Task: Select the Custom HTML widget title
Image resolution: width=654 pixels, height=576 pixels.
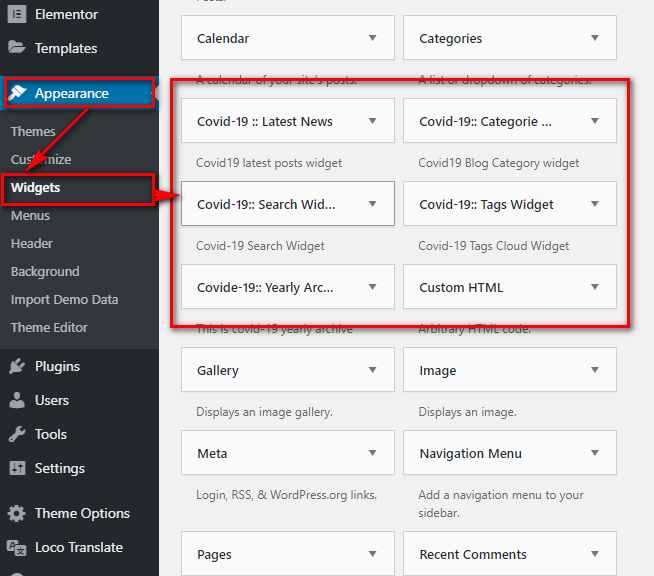Action: [x=461, y=287]
